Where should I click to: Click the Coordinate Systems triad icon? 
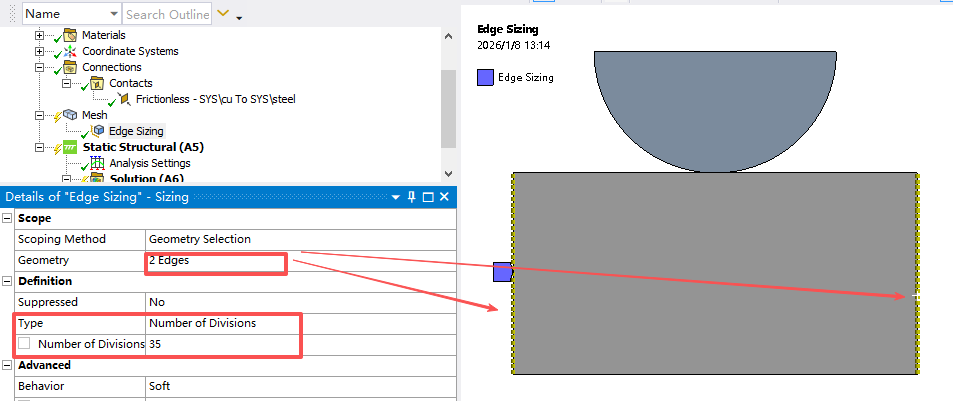point(71,51)
